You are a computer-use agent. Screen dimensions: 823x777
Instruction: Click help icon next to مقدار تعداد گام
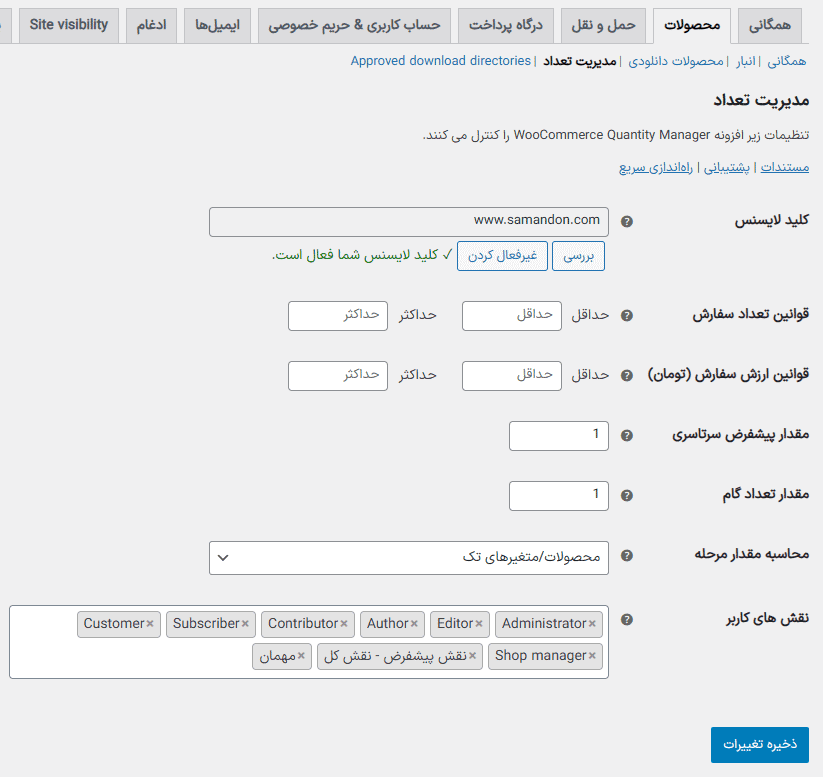(x=626, y=495)
